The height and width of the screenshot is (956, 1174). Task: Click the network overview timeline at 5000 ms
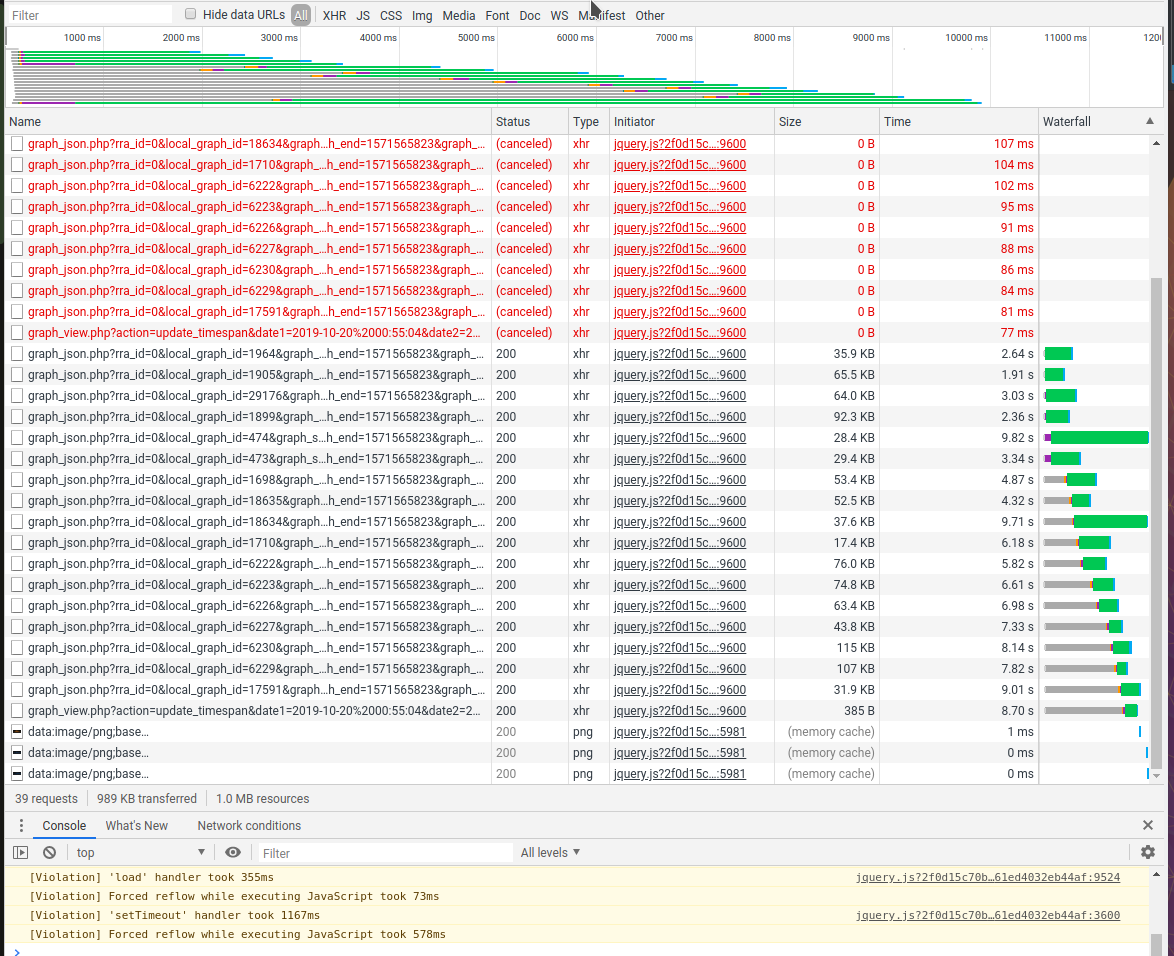tap(497, 67)
